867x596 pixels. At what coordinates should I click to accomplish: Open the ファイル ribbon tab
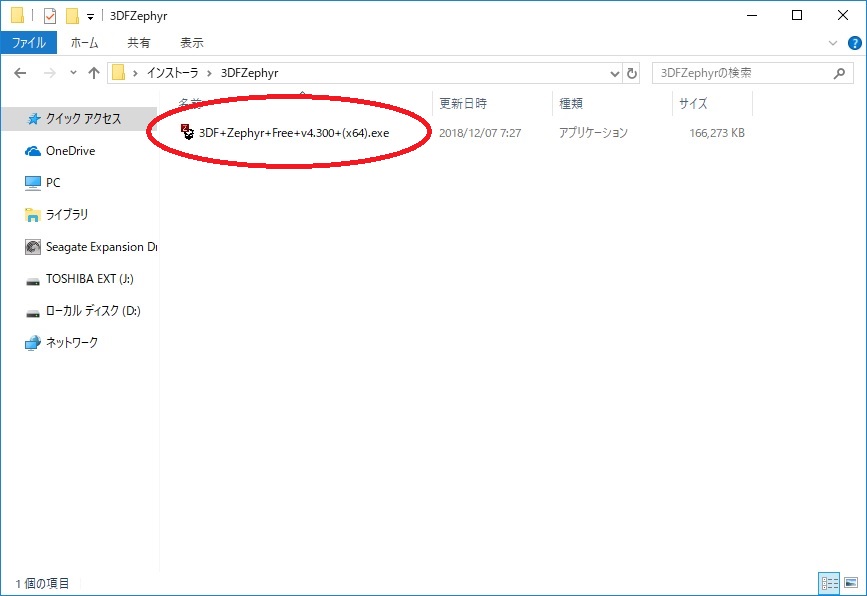[29, 43]
